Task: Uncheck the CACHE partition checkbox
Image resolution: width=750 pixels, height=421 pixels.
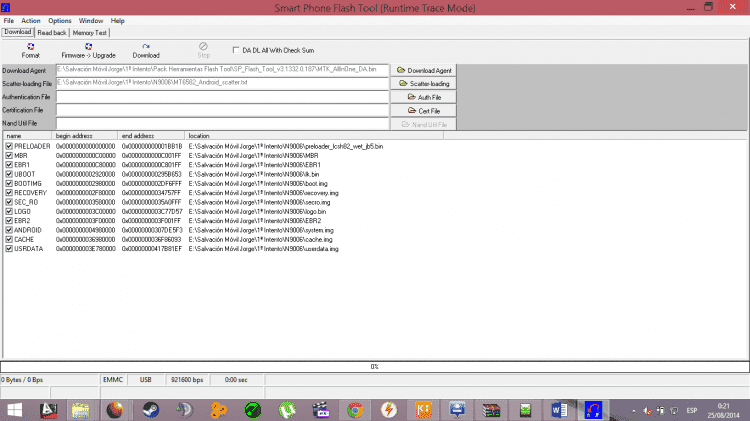Action: 9,239
